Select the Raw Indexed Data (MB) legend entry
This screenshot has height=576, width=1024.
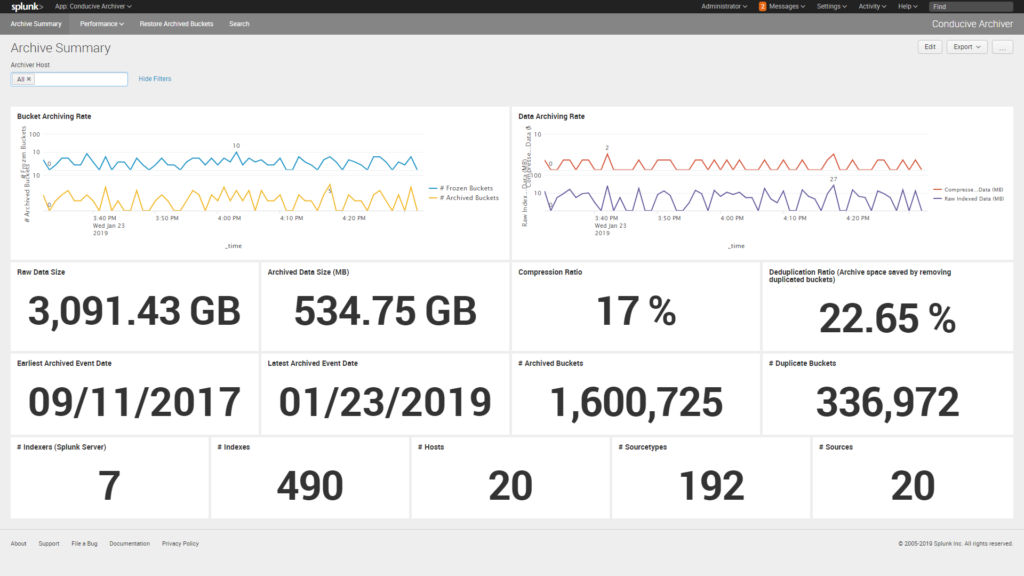coord(969,199)
